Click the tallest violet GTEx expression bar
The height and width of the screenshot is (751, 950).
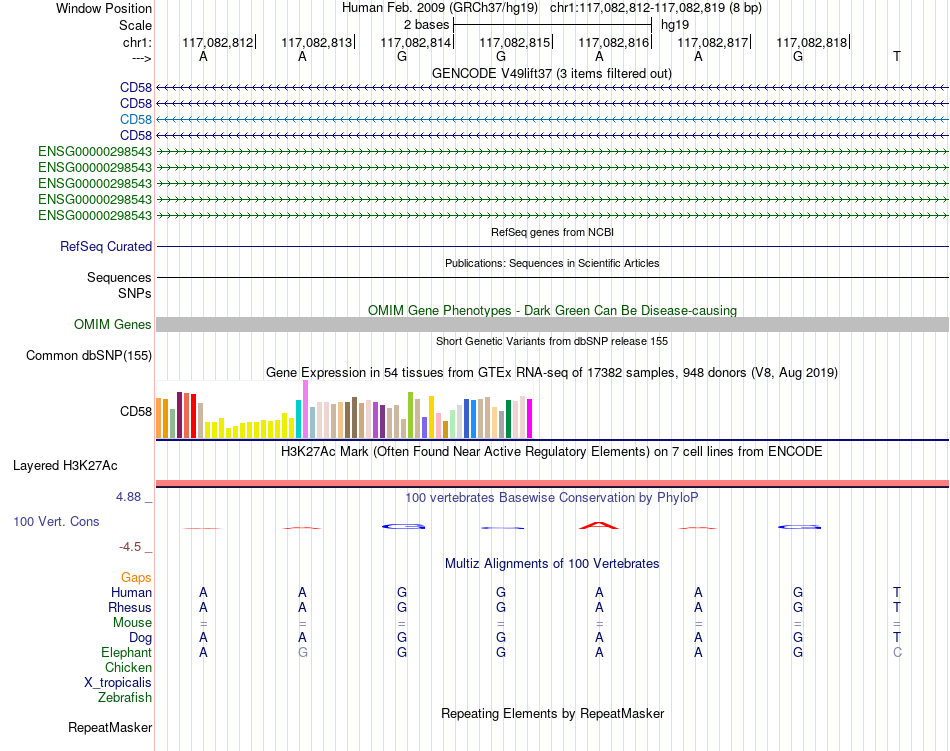[x=305, y=409]
